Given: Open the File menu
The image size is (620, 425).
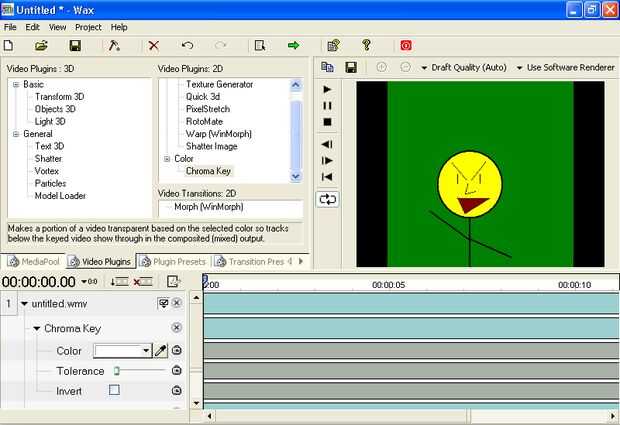Looking at the screenshot, I should 10,27.
